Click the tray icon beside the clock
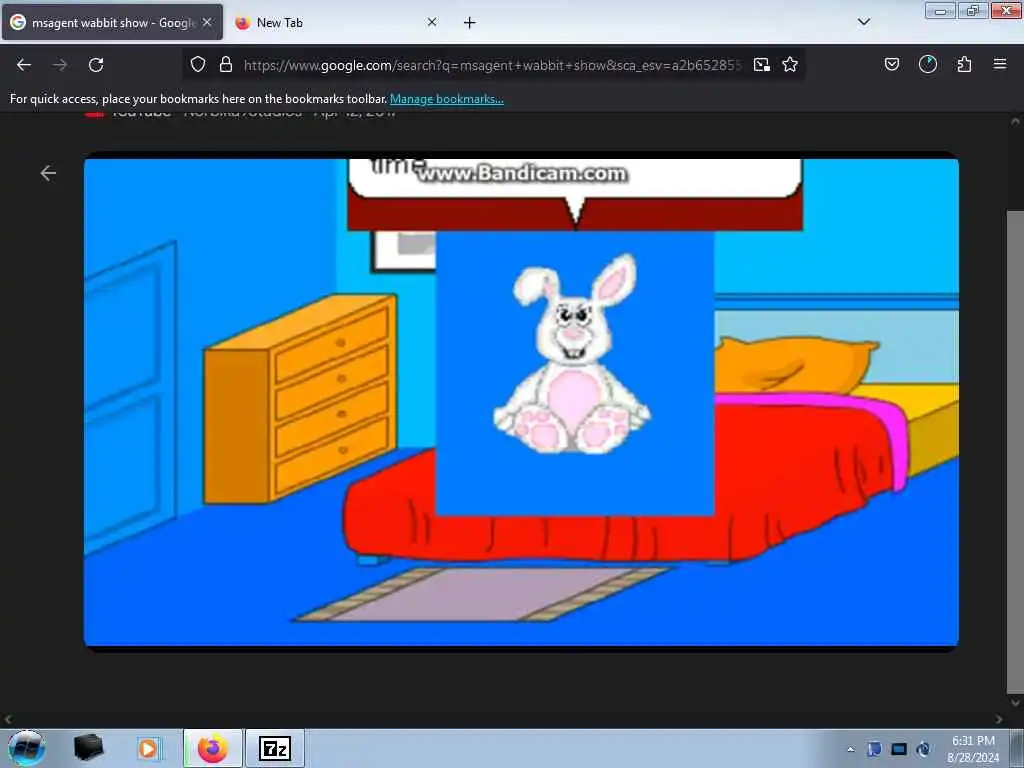1024x768 pixels. (x=923, y=749)
